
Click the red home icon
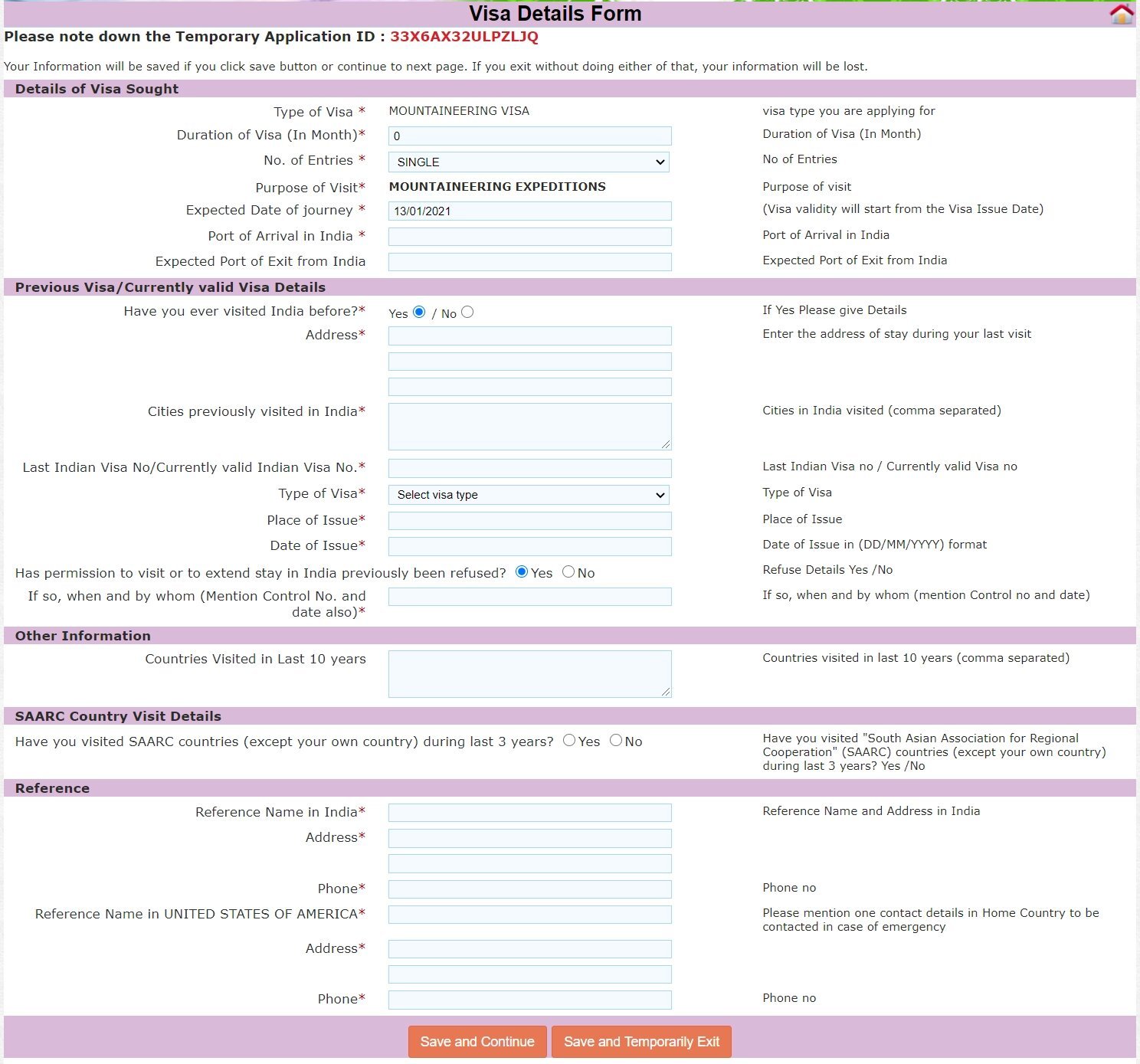1121,14
